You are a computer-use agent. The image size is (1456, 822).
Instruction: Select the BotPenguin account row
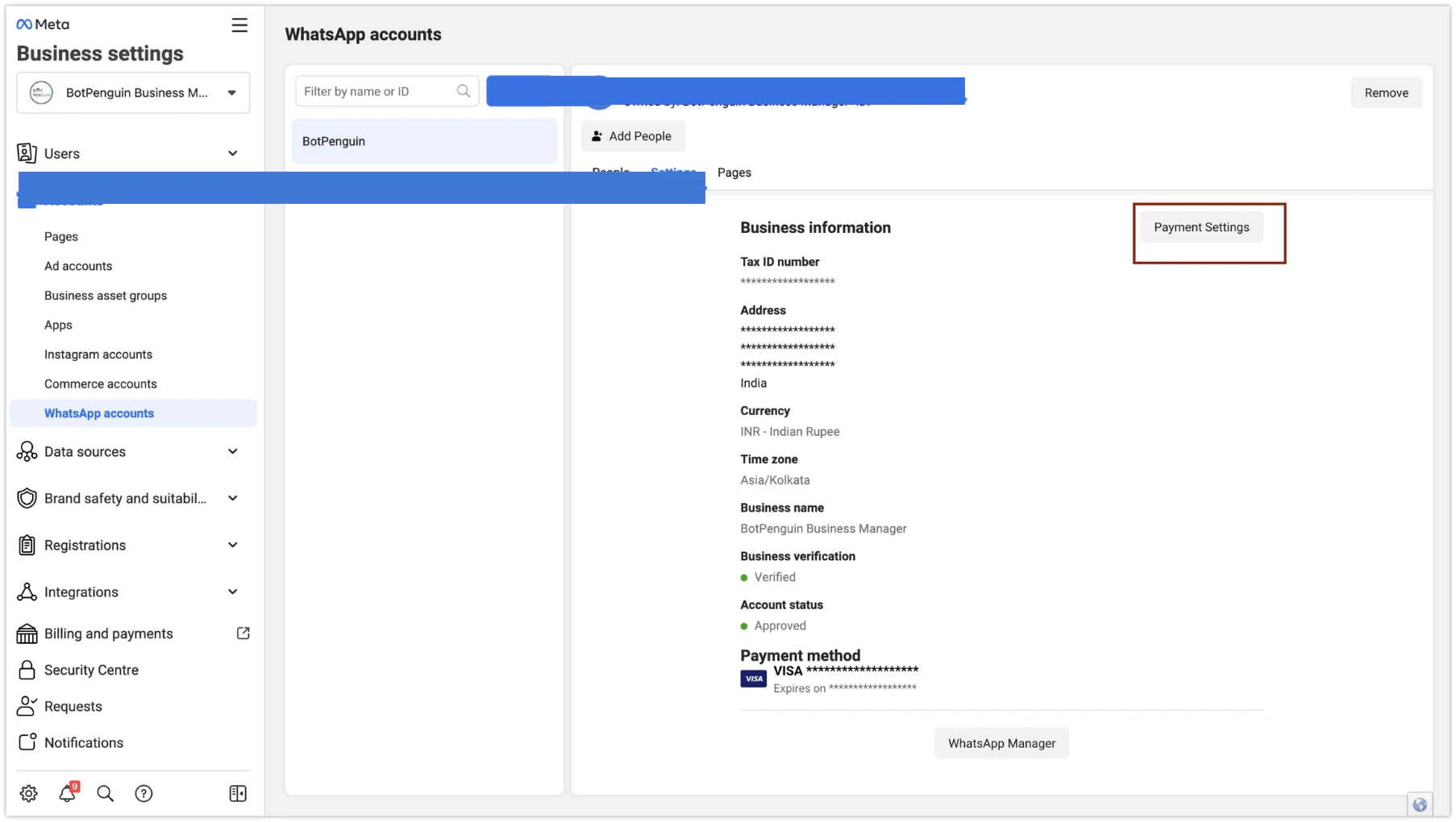(424, 141)
